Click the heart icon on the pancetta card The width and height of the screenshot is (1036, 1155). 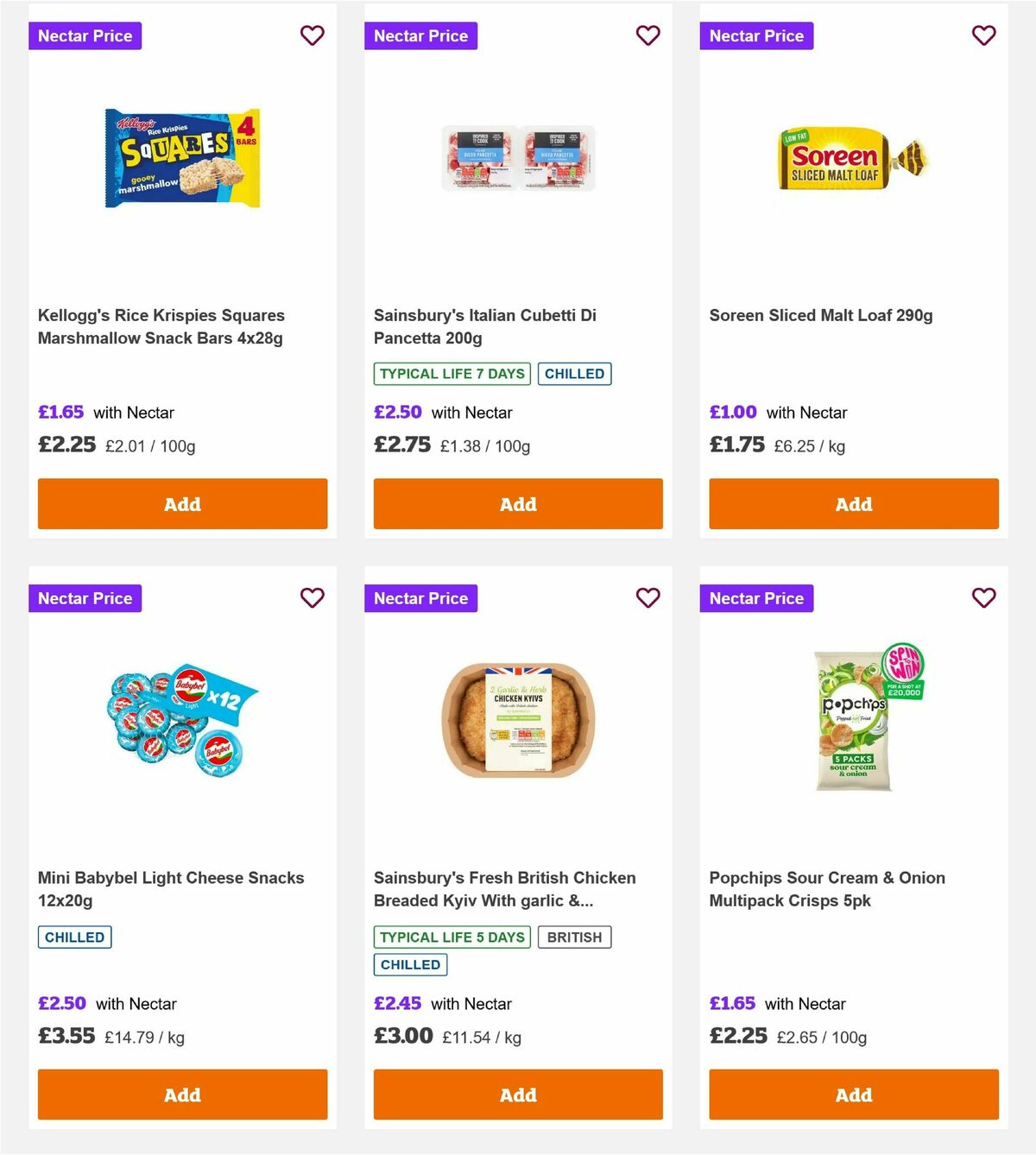(648, 36)
